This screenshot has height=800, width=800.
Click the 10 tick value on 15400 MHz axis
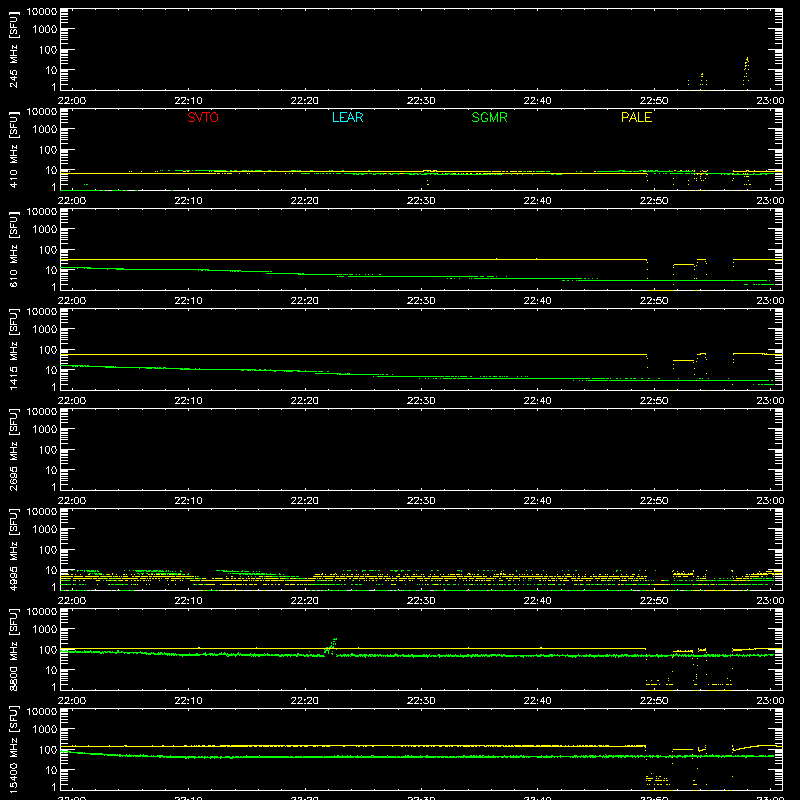(51, 770)
